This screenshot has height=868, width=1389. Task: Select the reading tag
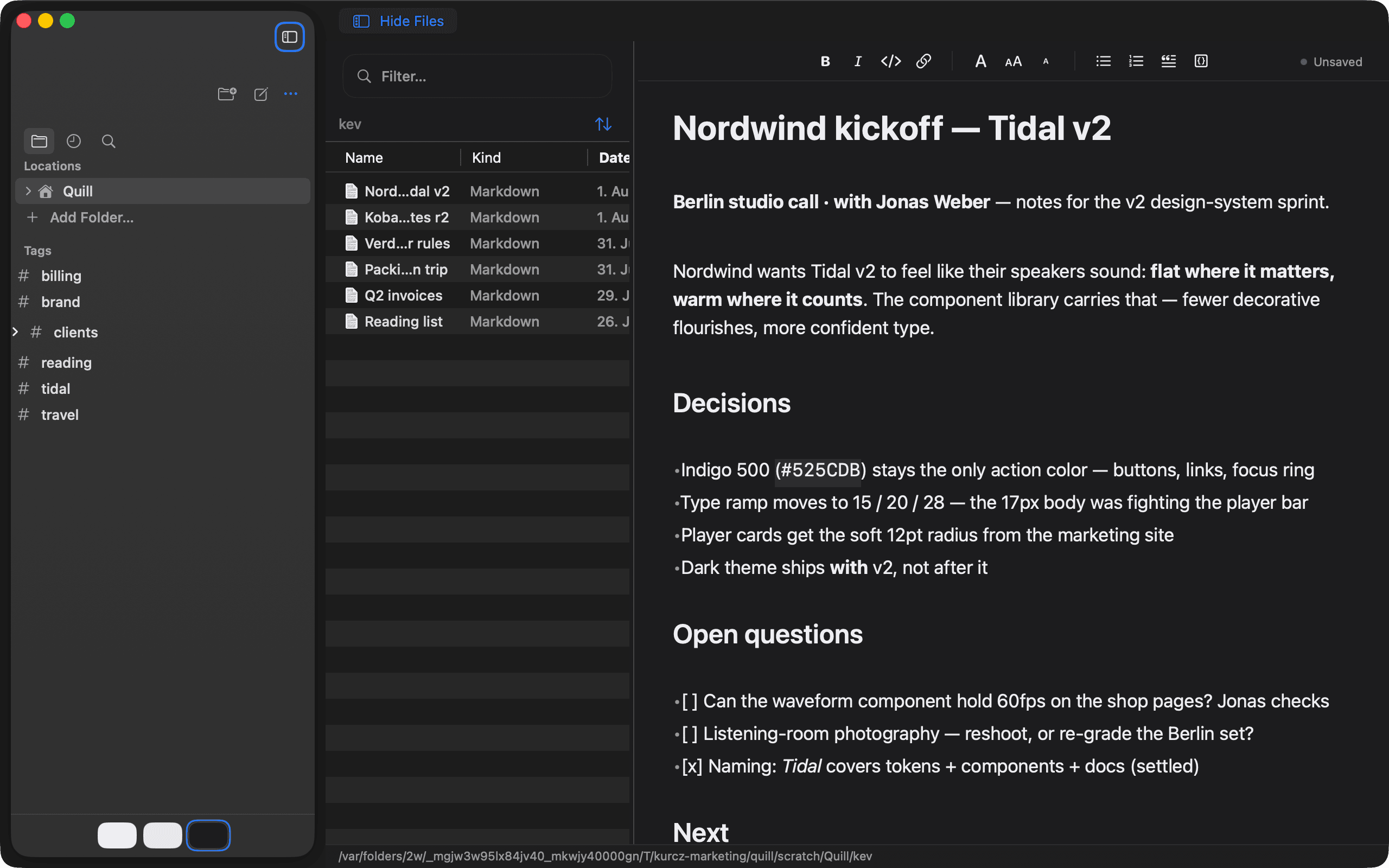click(66, 362)
